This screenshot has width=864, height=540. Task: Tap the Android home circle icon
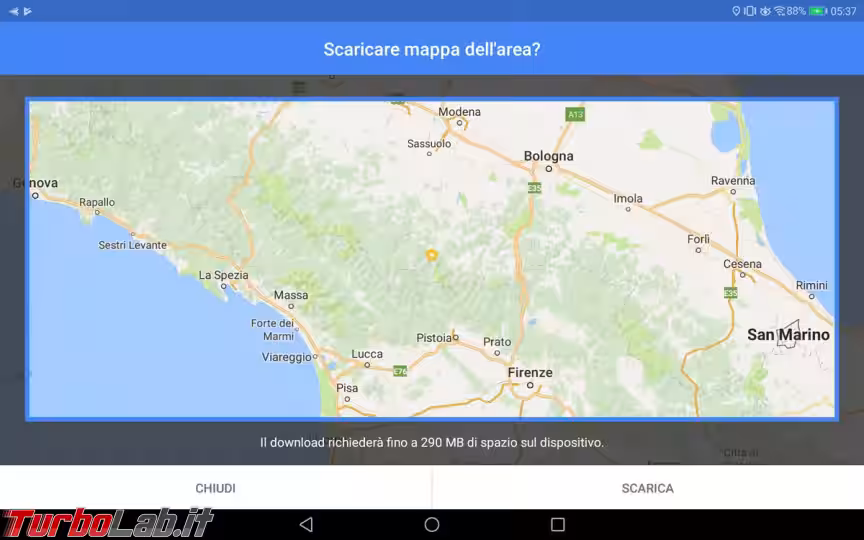(x=432, y=525)
